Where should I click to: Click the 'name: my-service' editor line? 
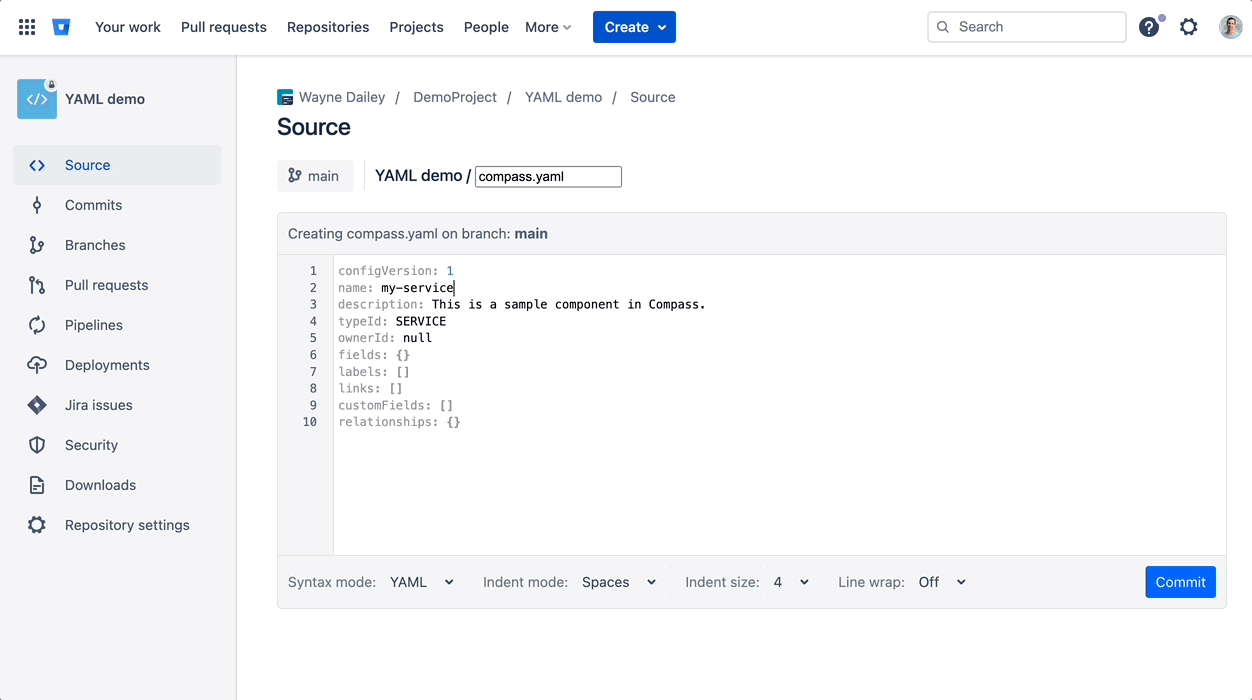[396, 288]
